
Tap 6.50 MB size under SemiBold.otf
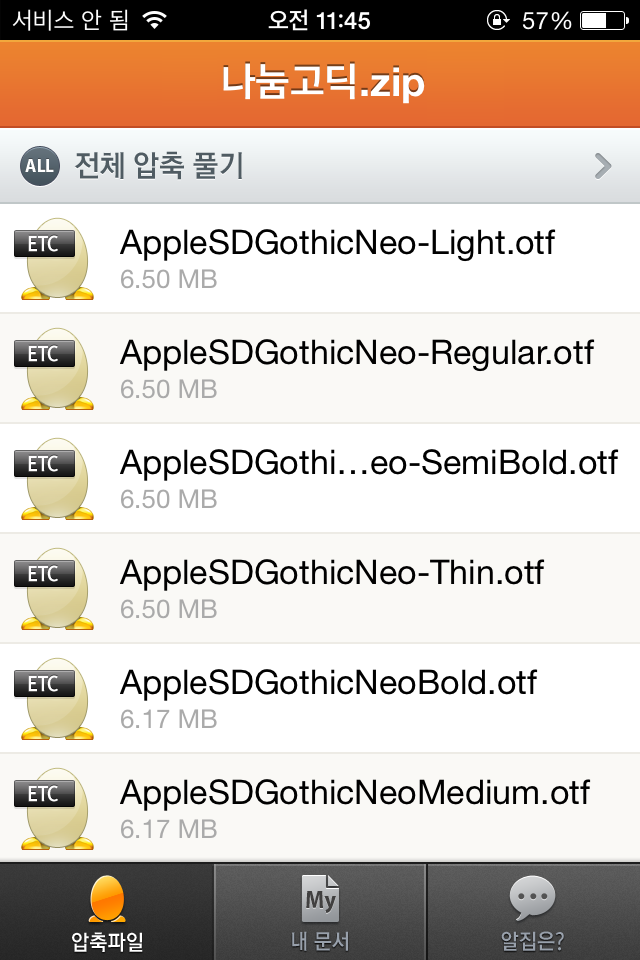(168, 500)
